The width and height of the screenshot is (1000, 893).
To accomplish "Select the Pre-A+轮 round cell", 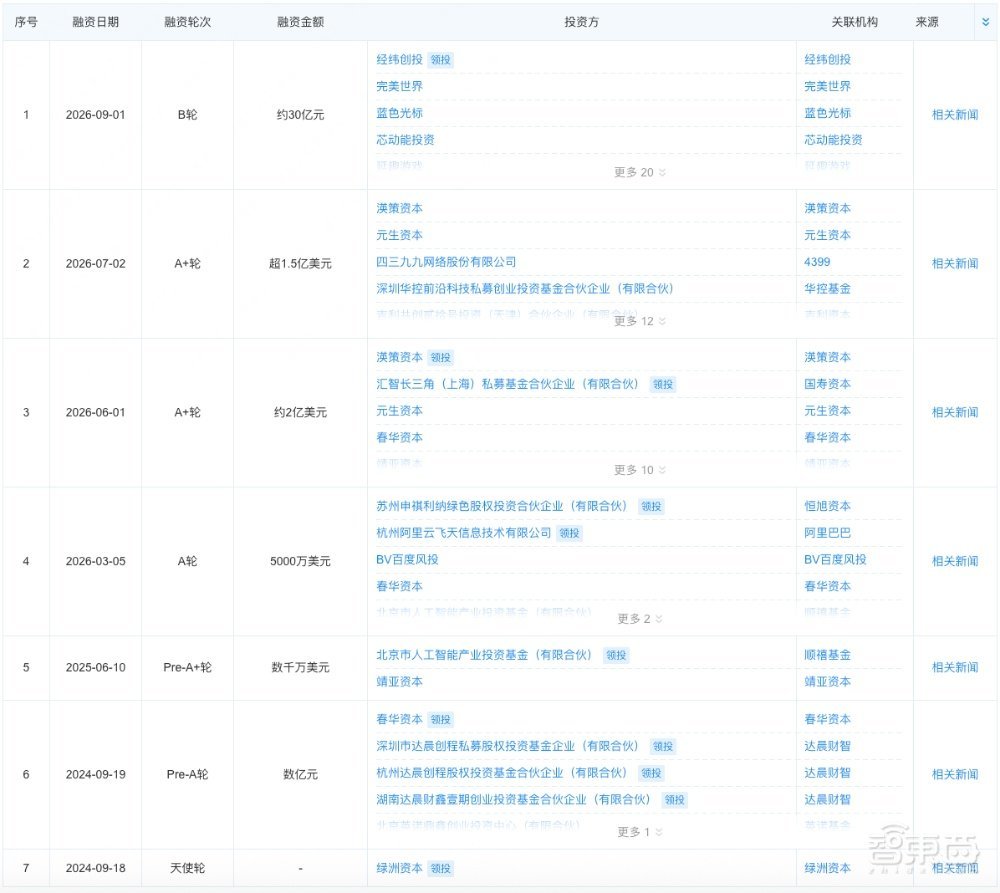I will click(x=188, y=667).
